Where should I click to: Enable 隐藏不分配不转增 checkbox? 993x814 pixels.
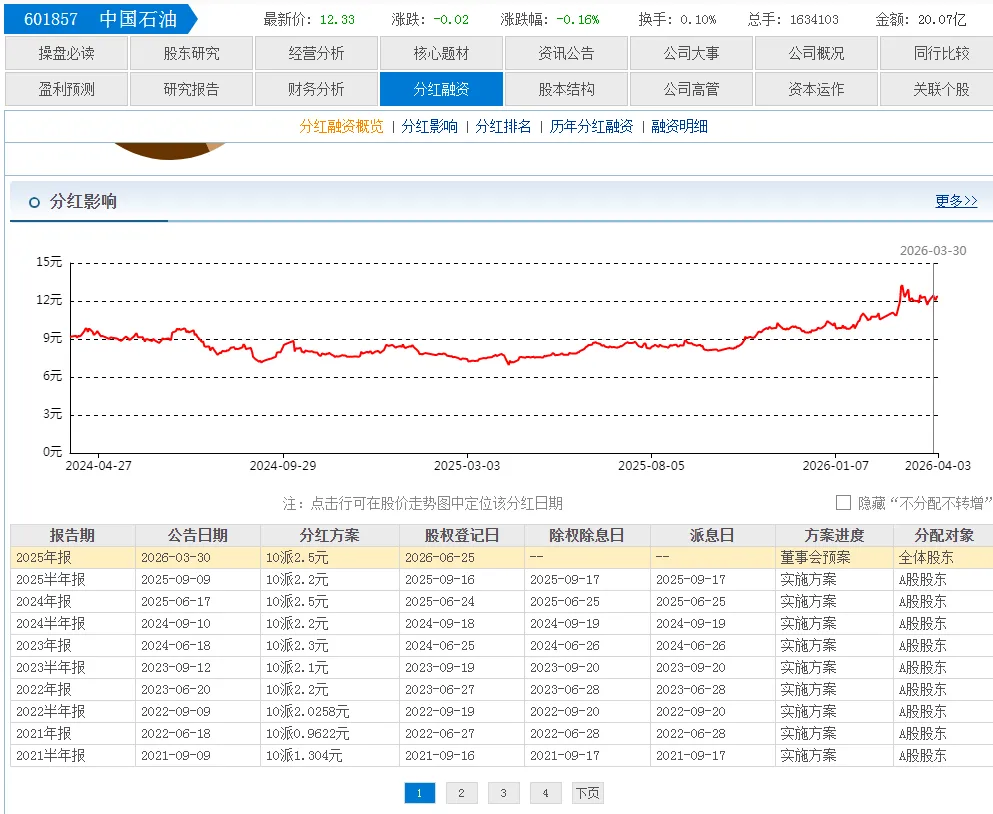click(x=843, y=502)
